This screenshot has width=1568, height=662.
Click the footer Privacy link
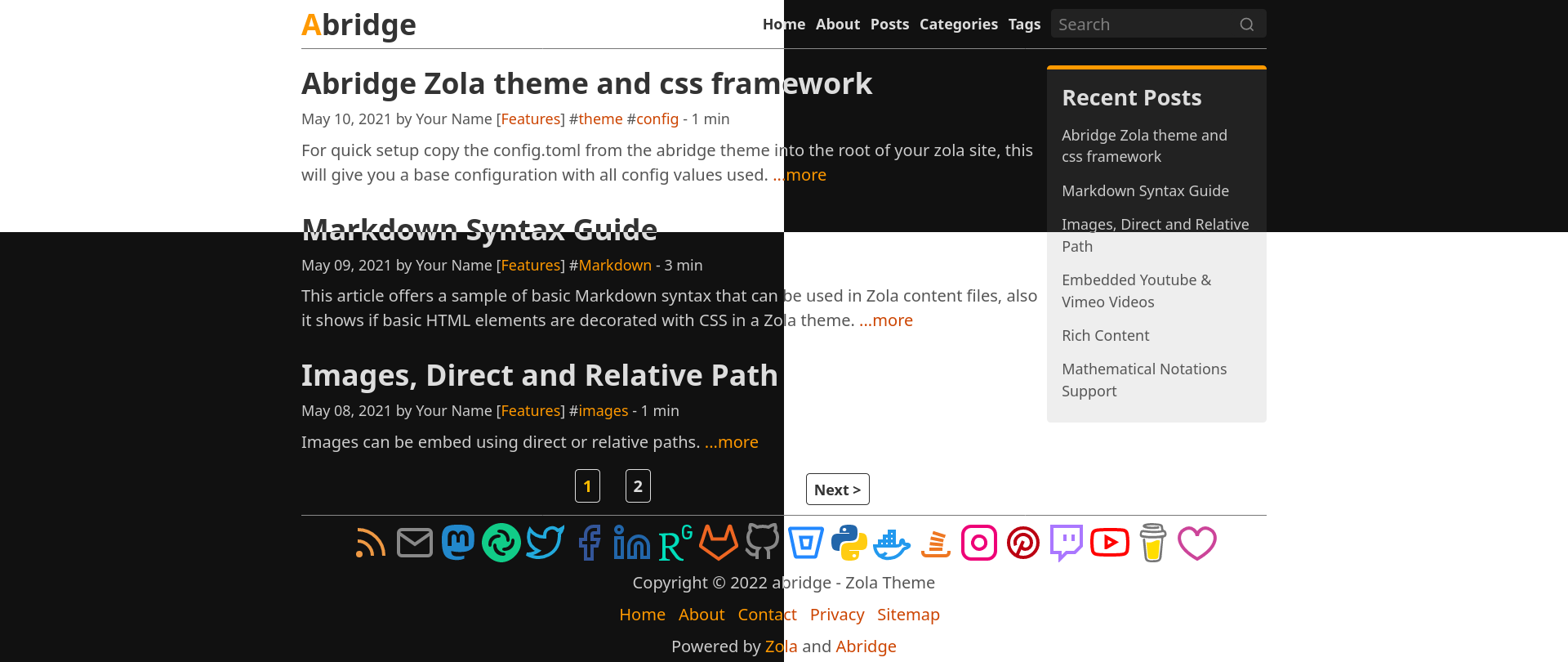[837, 615]
